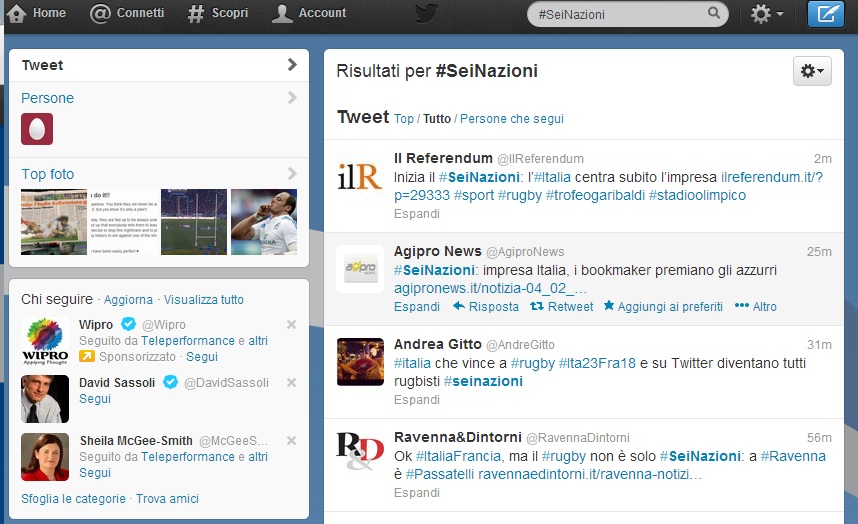Switch to Top tweets filter

click(x=404, y=119)
